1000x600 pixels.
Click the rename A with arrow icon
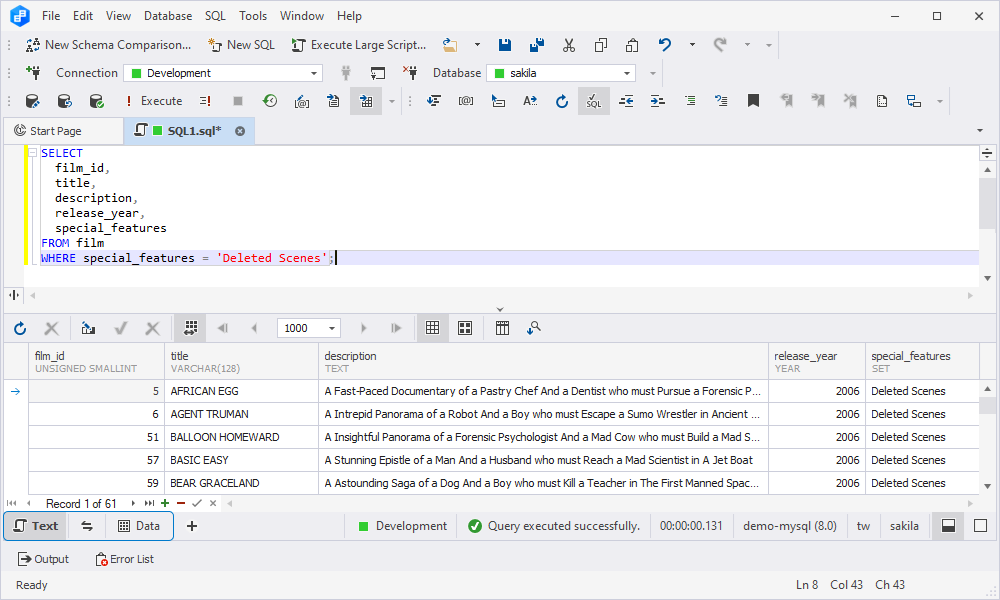[x=530, y=101]
